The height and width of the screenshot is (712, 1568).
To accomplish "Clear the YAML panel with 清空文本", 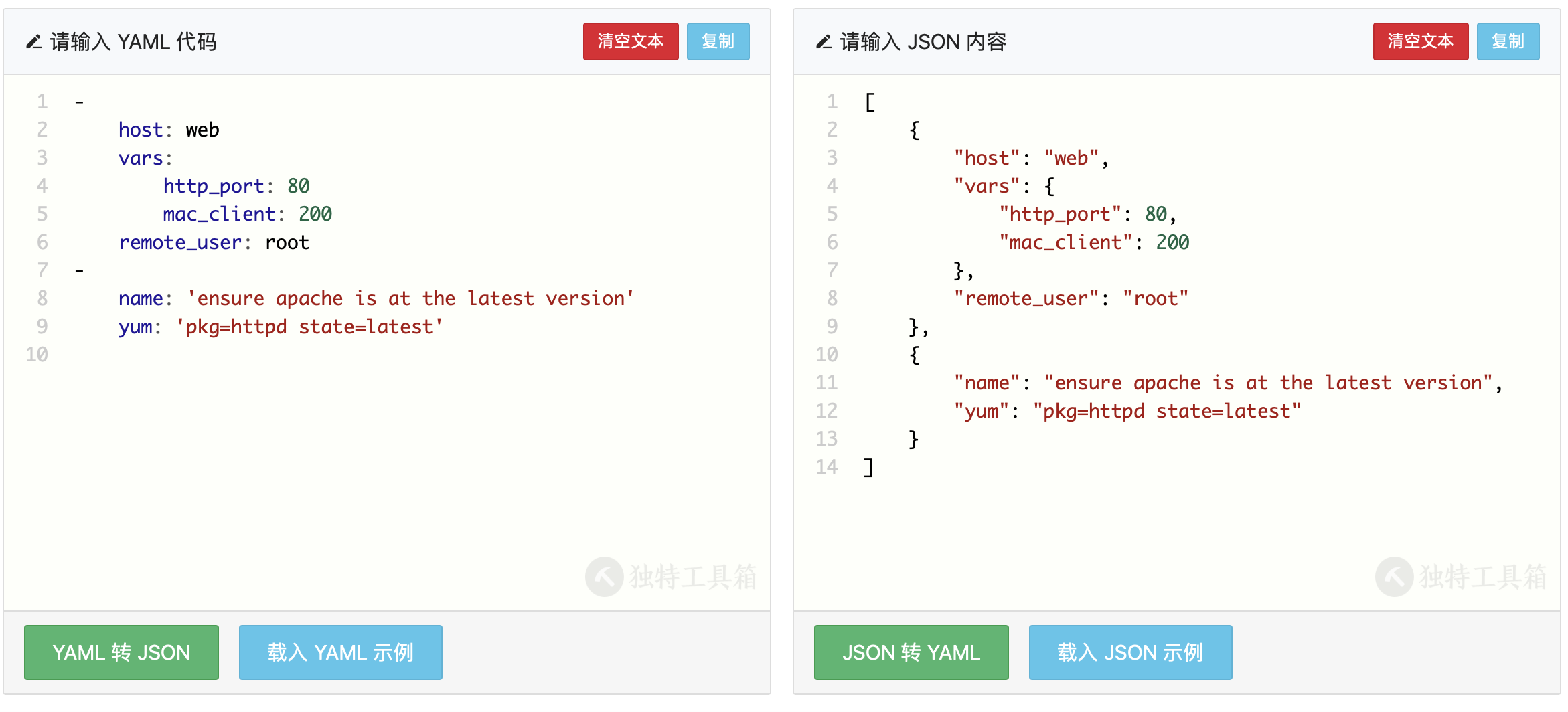I will 631,41.
